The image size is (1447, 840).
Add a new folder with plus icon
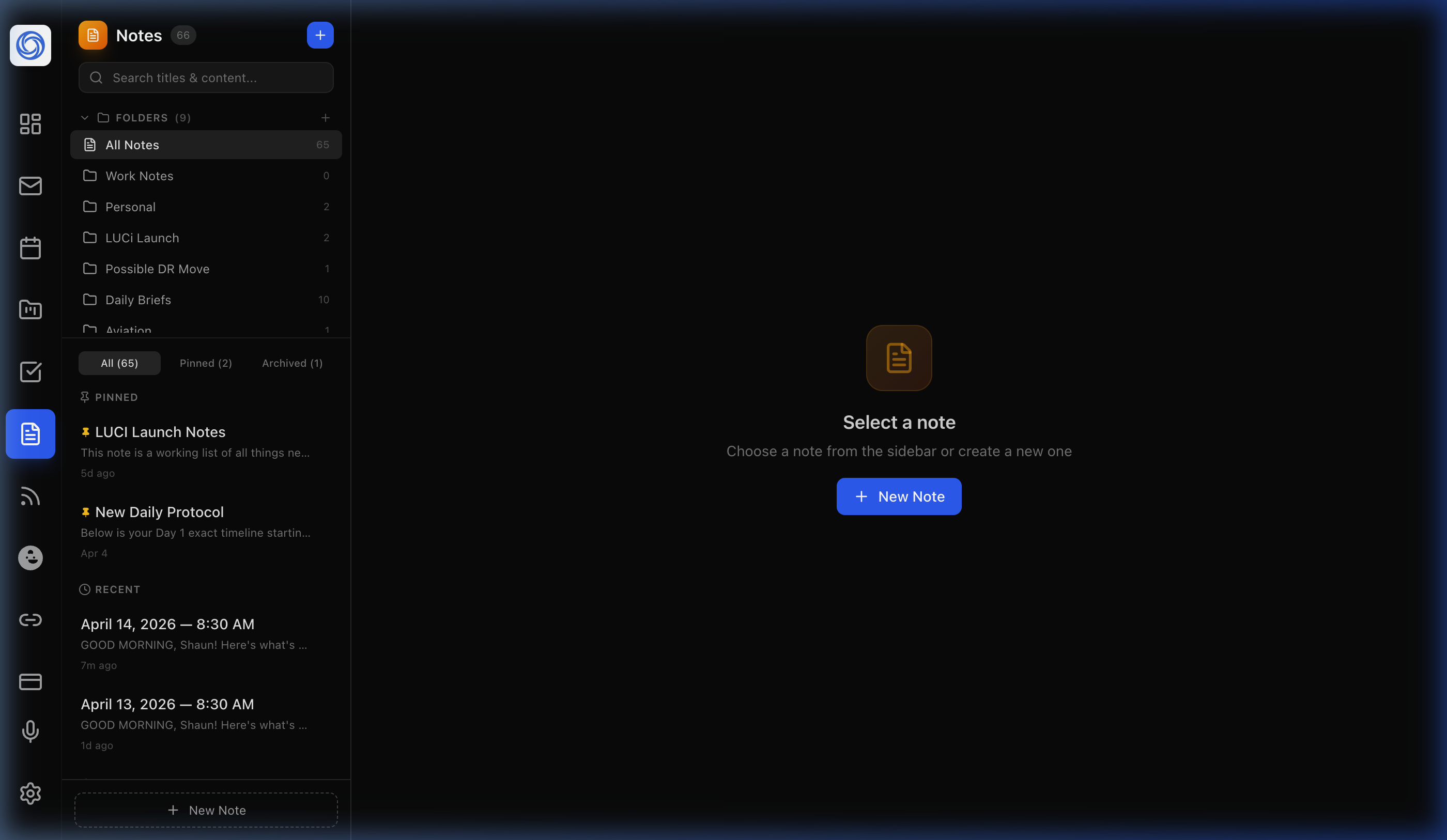tap(325, 118)
